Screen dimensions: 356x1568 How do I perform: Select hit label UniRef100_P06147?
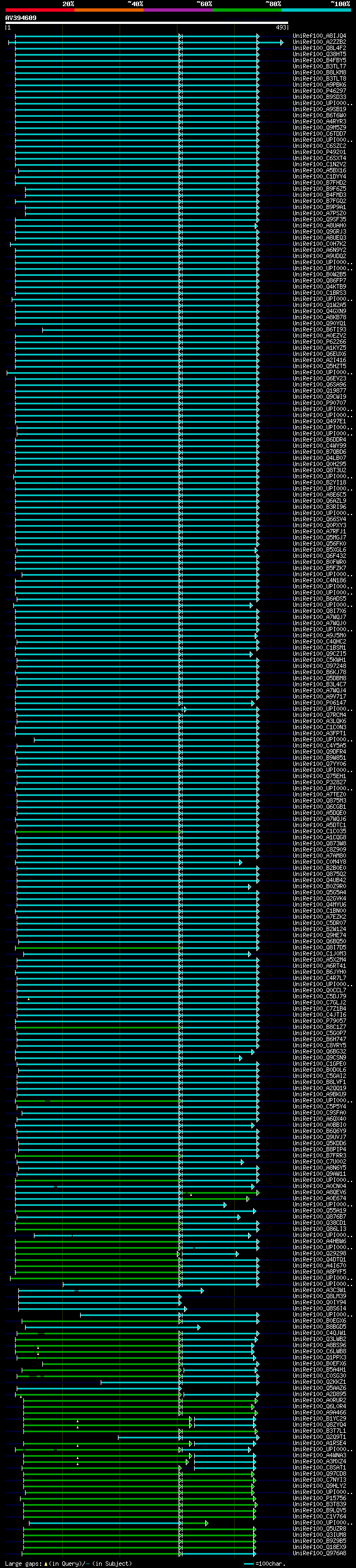coord(319,703)
